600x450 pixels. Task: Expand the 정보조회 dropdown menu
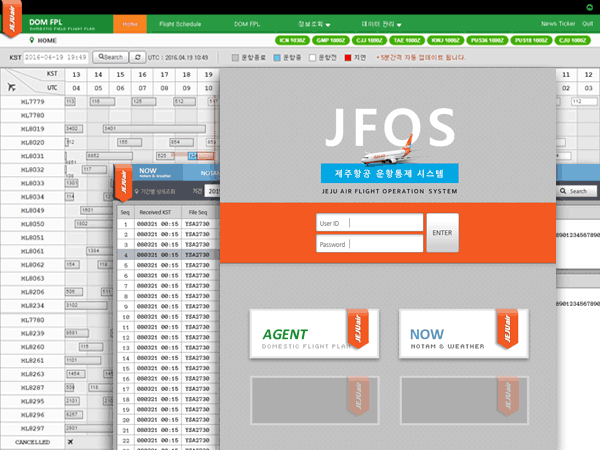(x=314, y=24)
